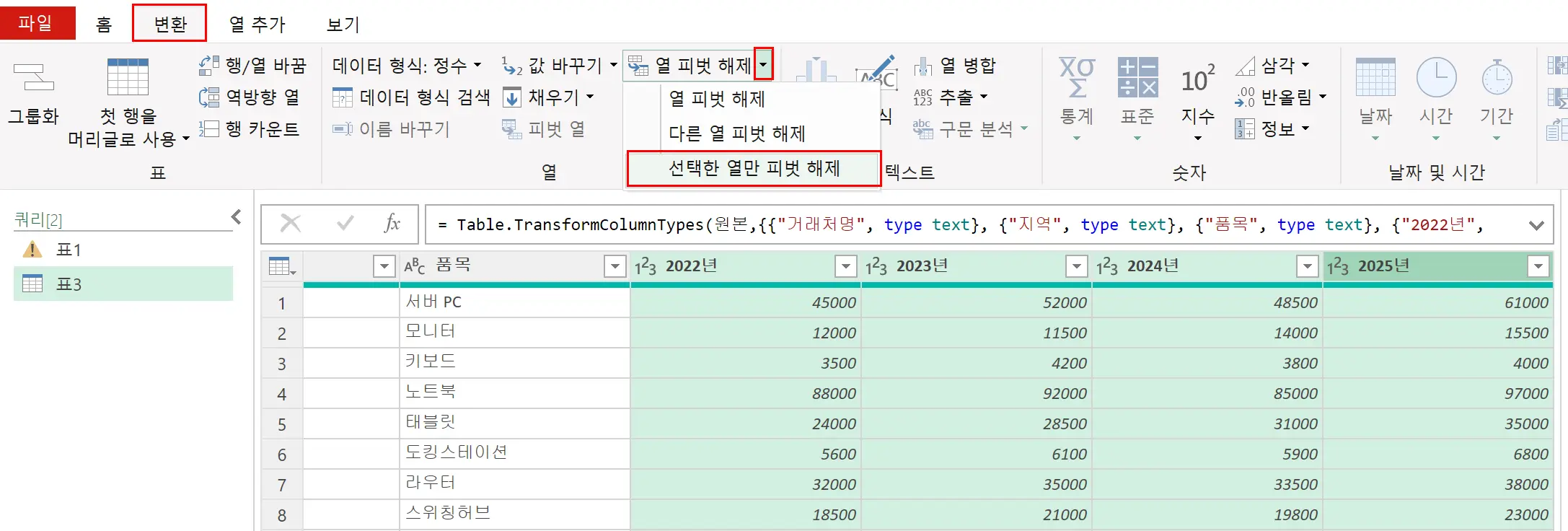1568x531 pixels.
Task: Click the fx function icon
Action: click(x=392, y=224)
